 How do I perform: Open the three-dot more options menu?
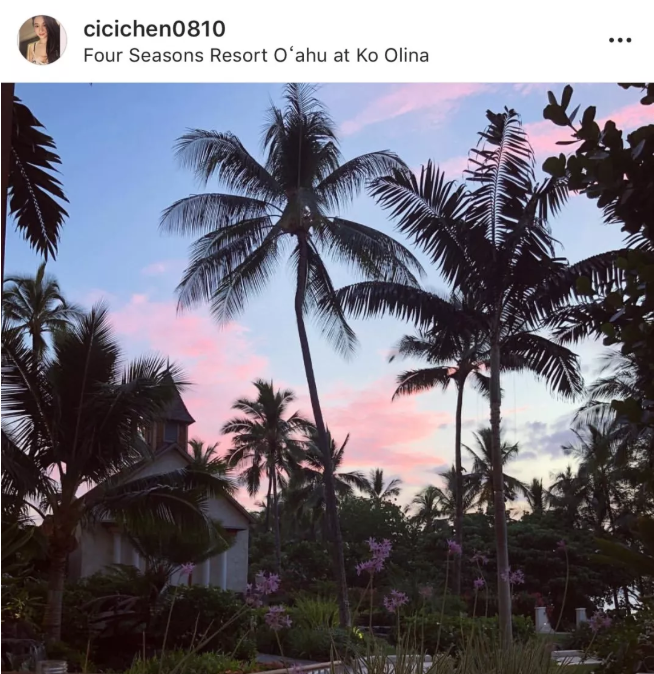point(620,40)
